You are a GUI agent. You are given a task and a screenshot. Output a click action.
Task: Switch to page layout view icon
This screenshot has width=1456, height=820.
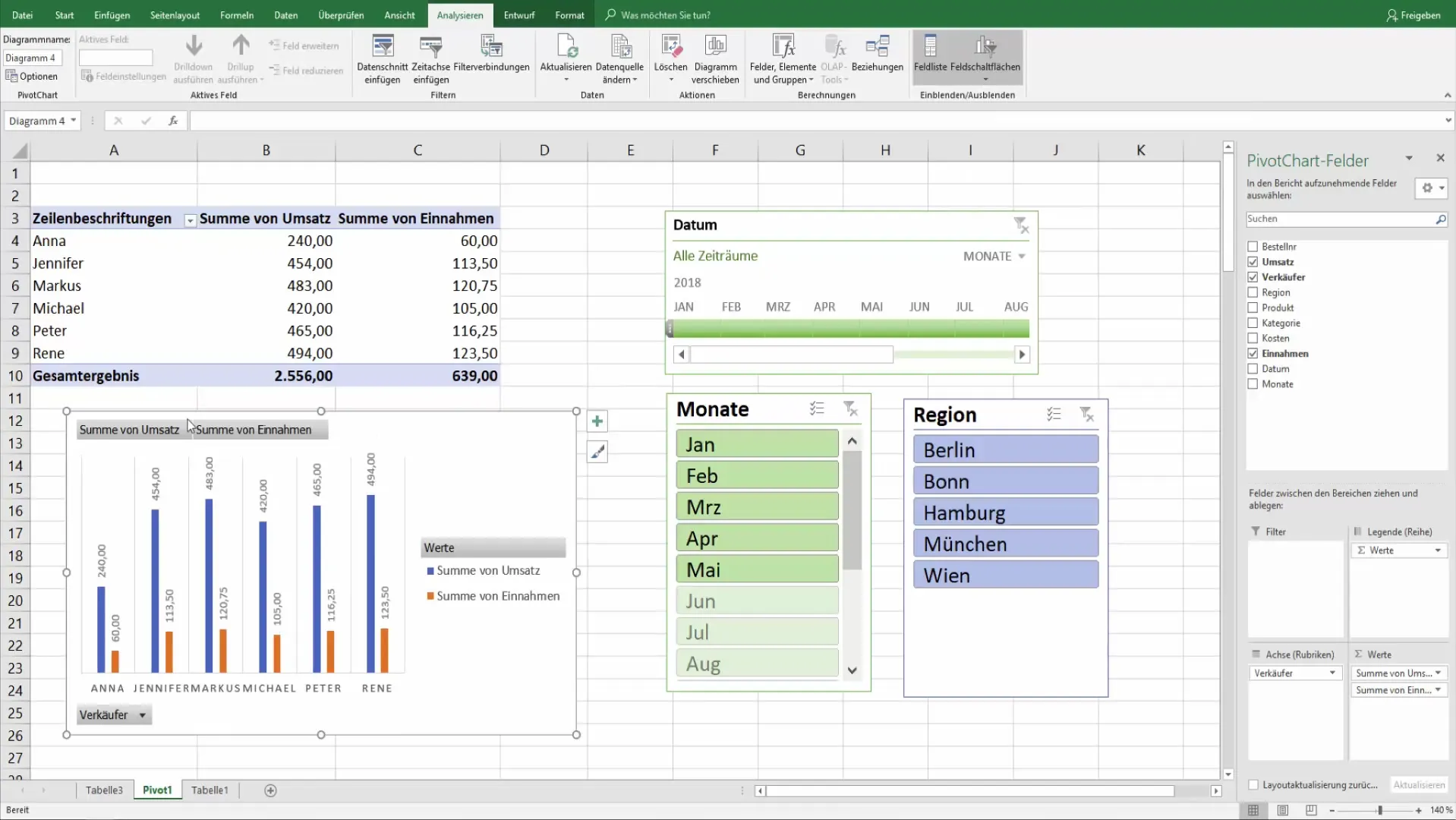(1282, 810)
